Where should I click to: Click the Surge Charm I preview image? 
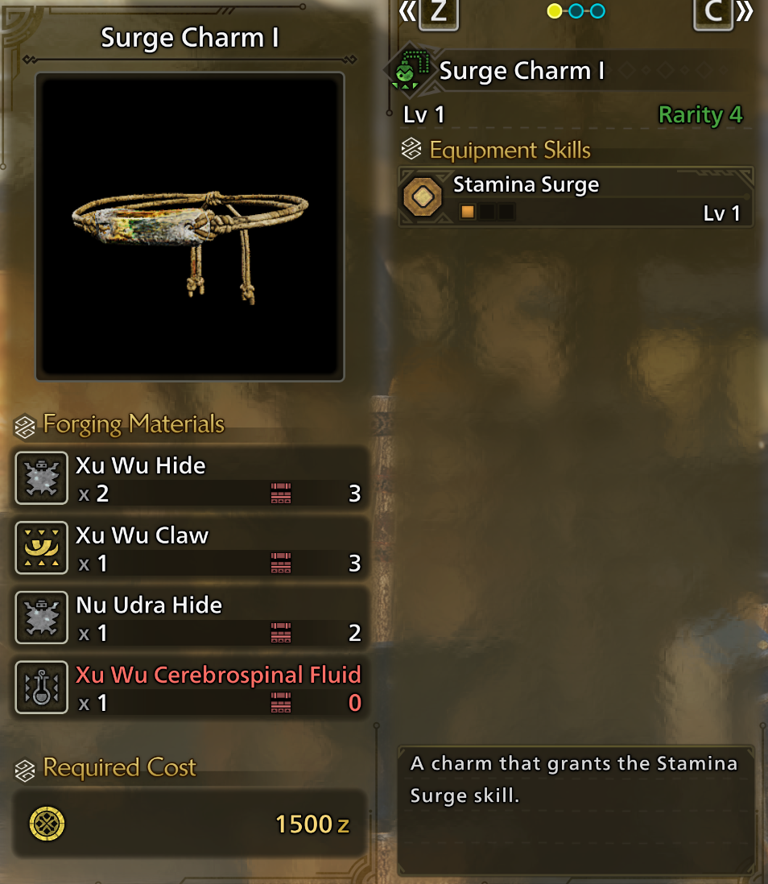click(190, 227)
